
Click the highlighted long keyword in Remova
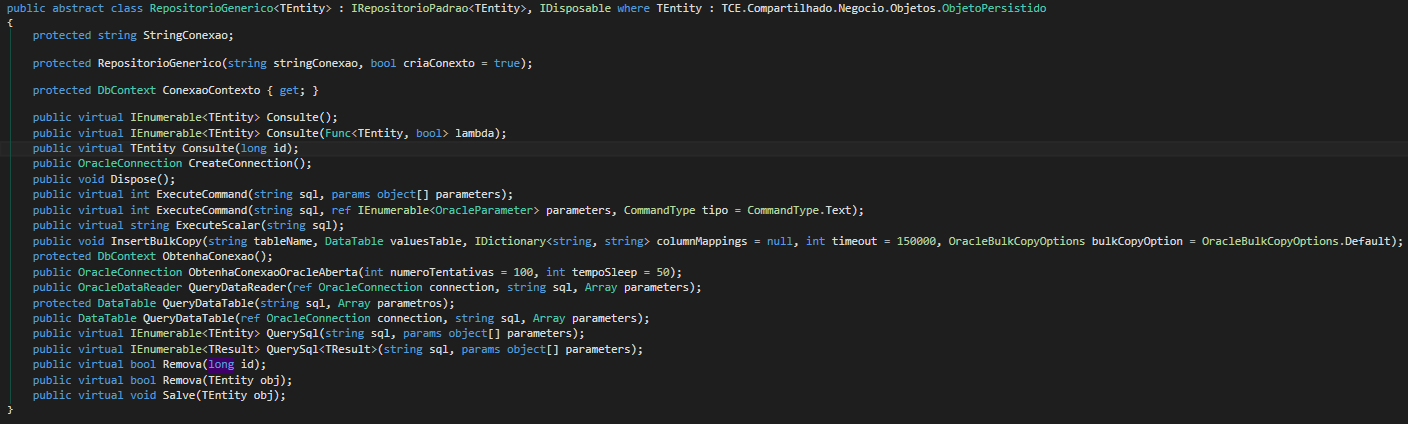point(222,365)
